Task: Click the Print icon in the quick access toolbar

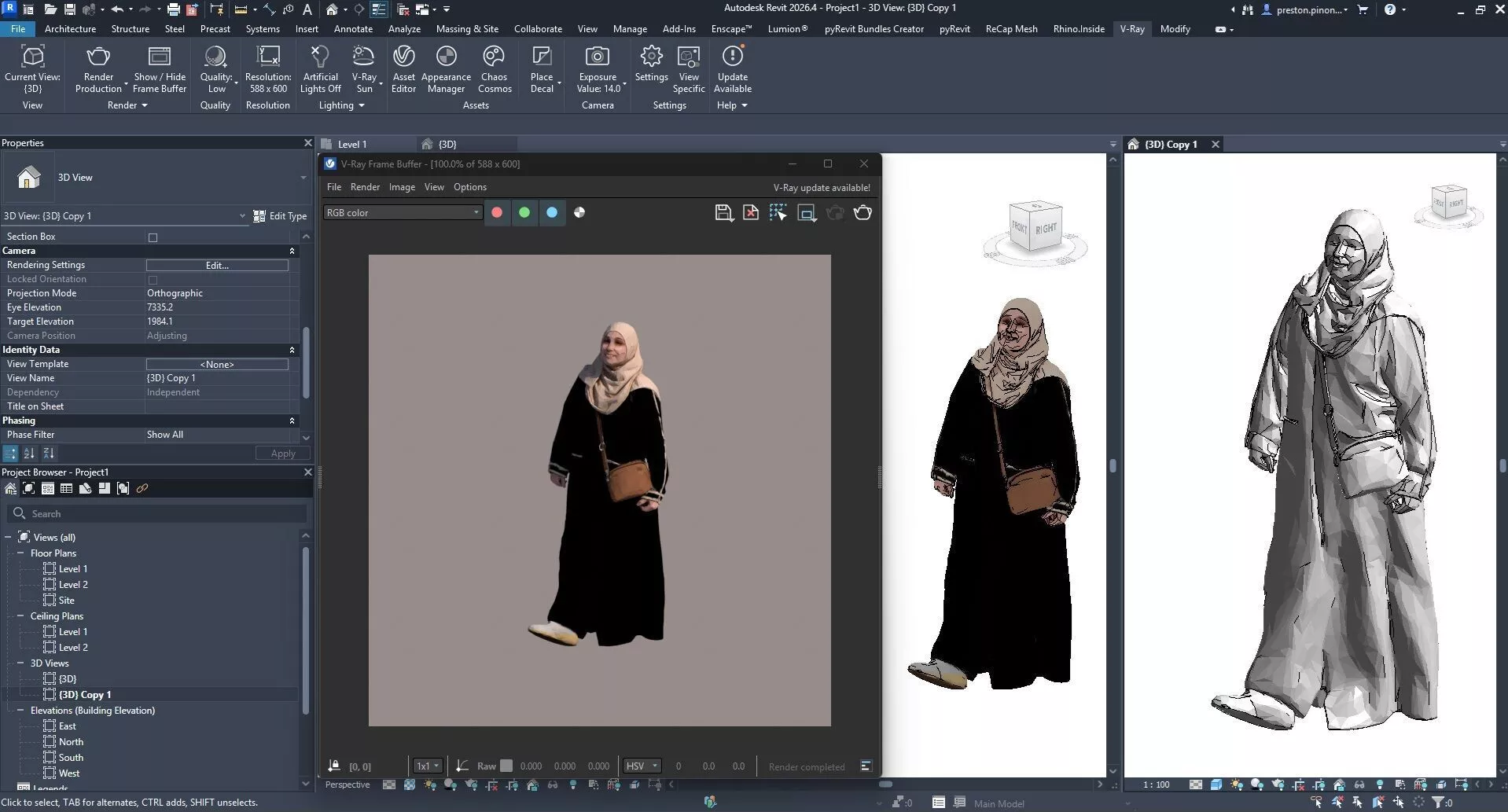Action: 173,9
